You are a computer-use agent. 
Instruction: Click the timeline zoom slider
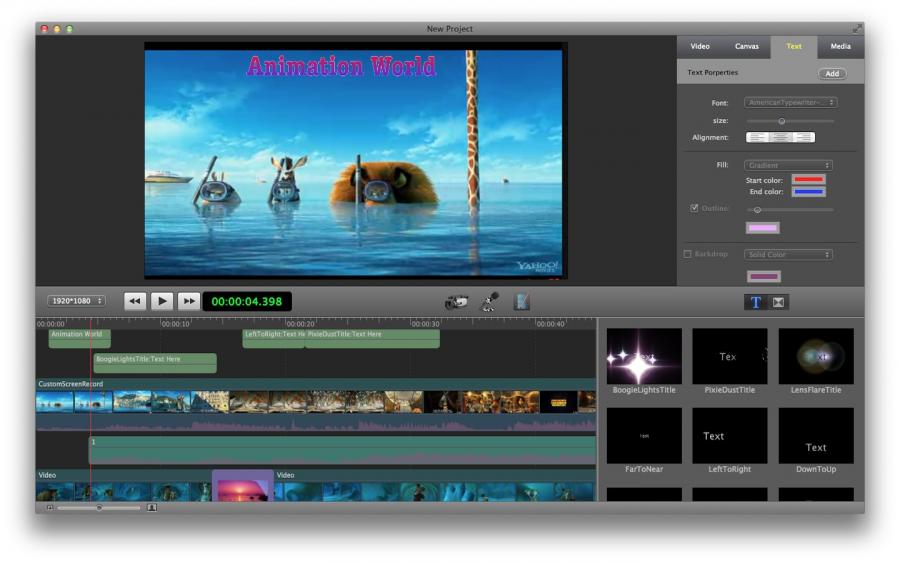(99, 507)
